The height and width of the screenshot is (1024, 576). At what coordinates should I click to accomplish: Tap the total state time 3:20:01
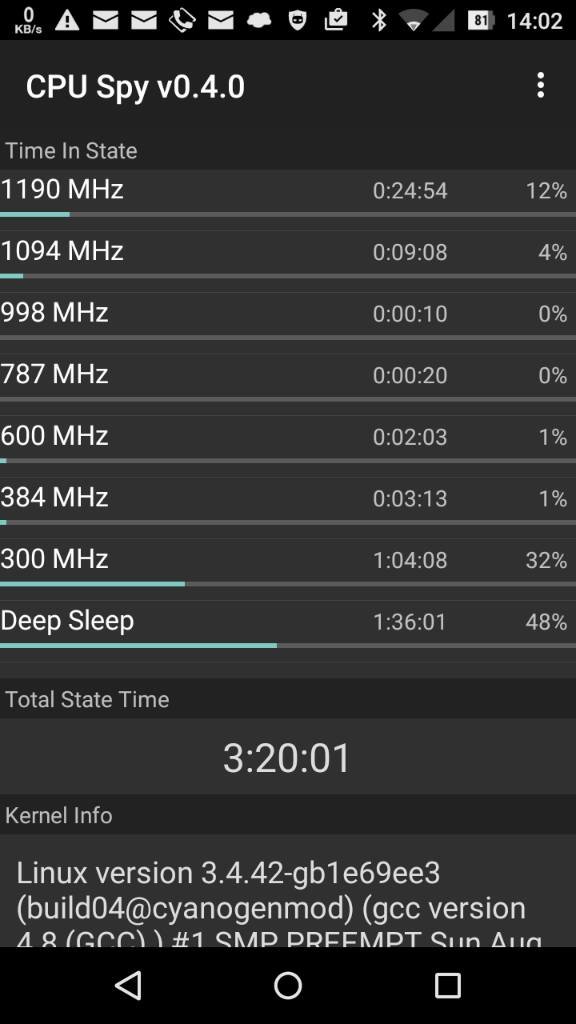coord(287,758)
